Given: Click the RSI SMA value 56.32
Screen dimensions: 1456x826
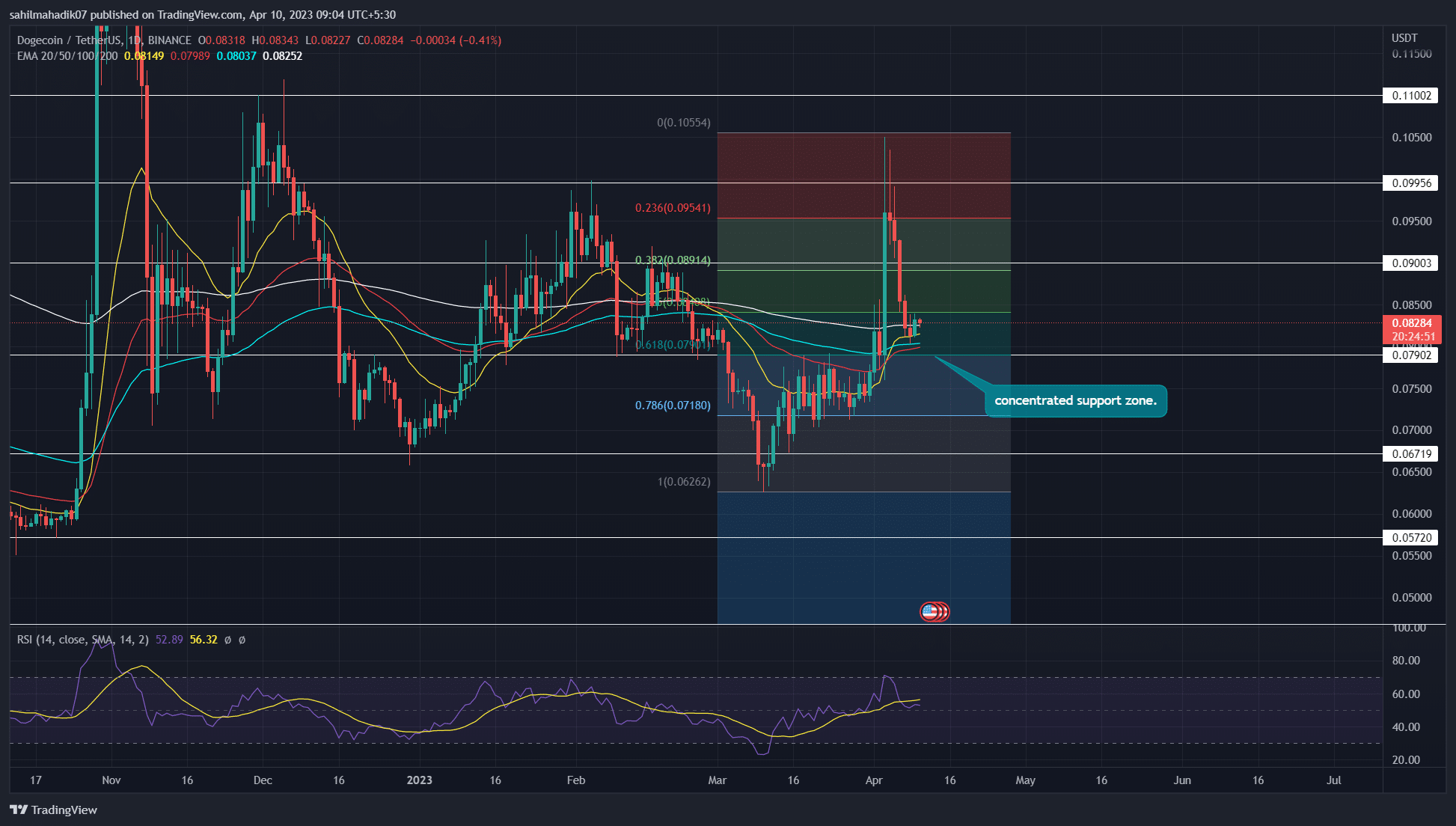Looking at the screenshot, I should tap(204, 640).
